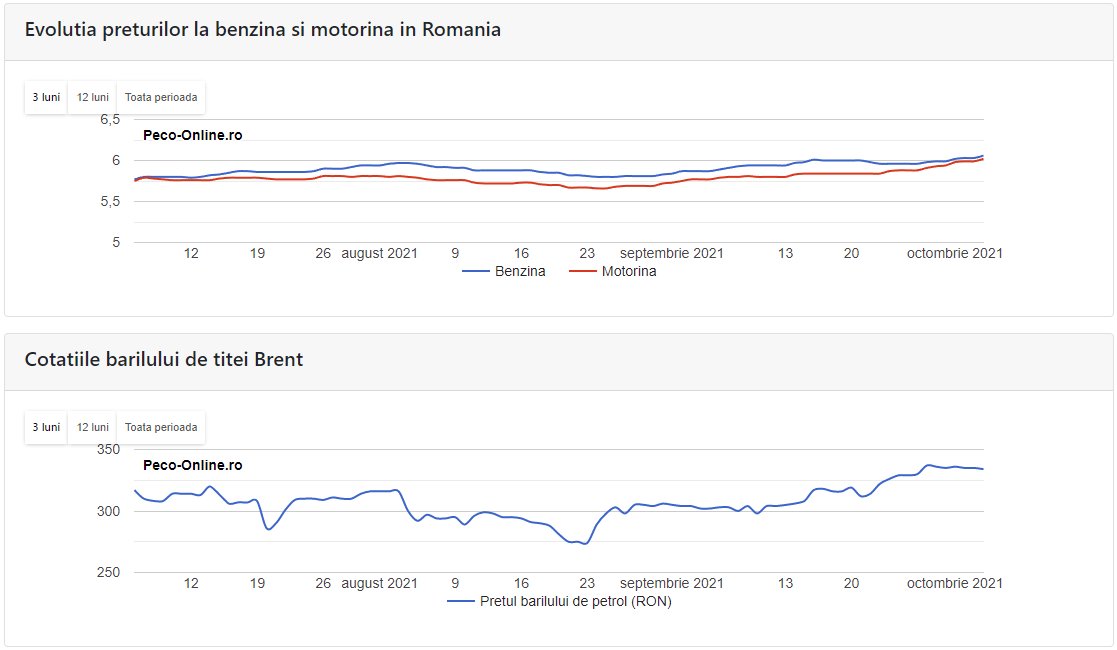Viewport: 1117px width, 650px height.
Task: Click the Cotatiile barilului de titei Brent heading
Action: click(164, 360)
